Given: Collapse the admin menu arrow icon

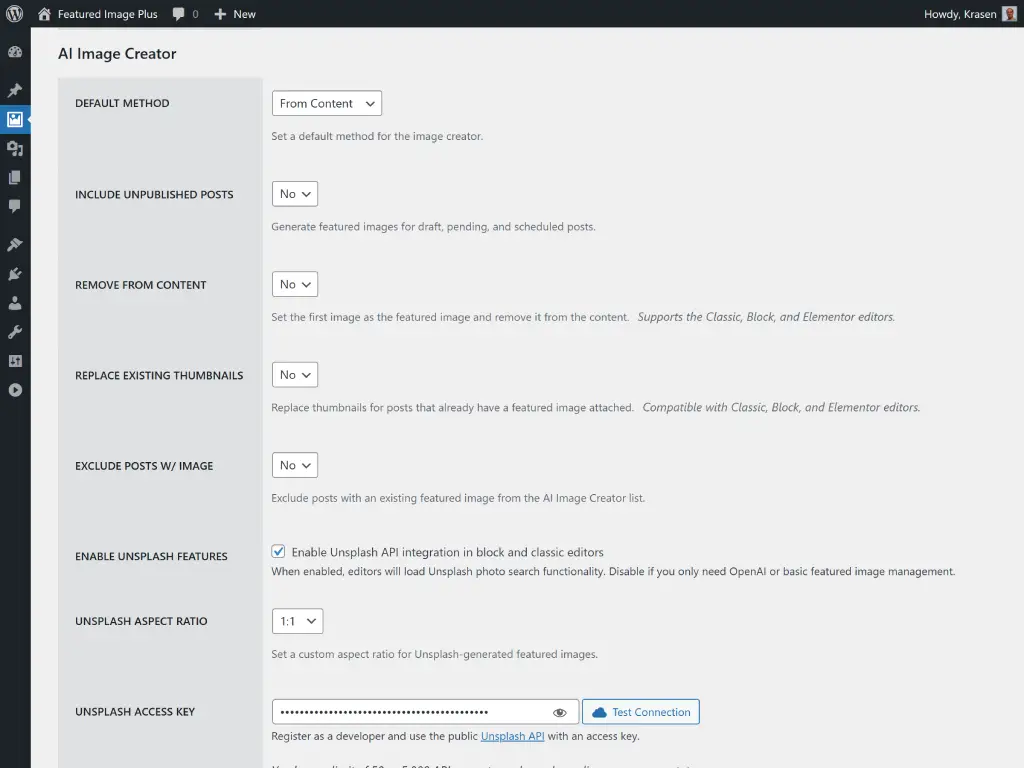Looking at the screenshot, I should [x=15, y=390].
